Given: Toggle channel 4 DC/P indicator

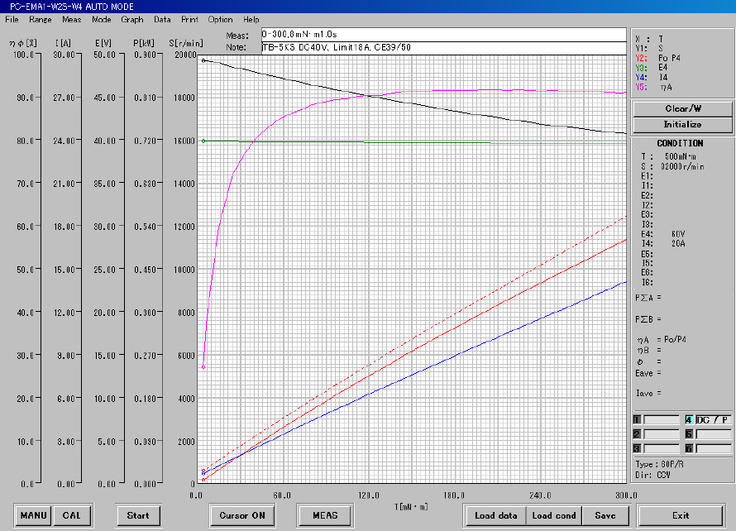Looking at the screenshot, I should pyautogui.click(x=689, y=419).
